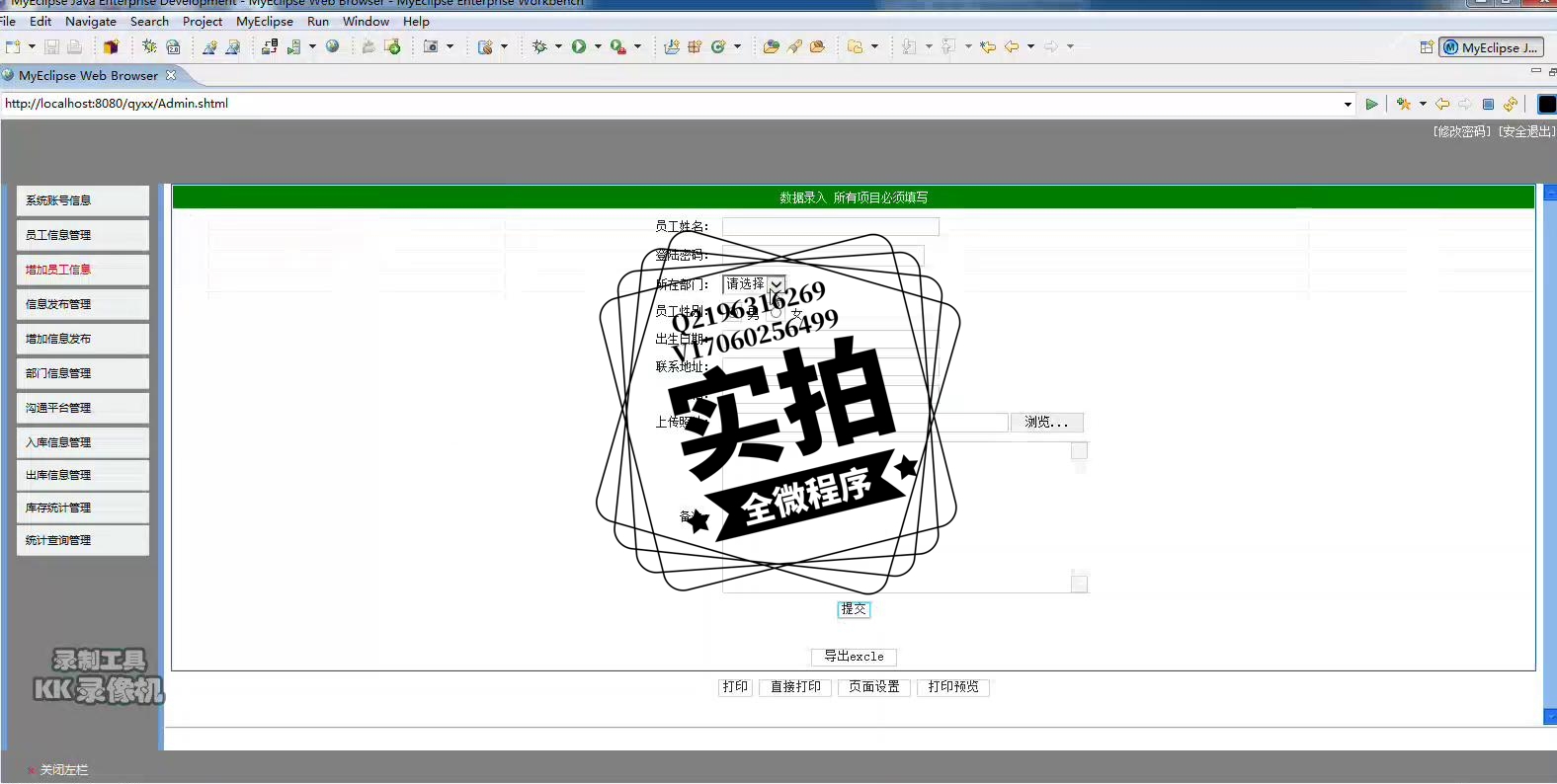Viewport: 1557px width, 784px height.
Task: Open the Run menu
Action: point(318,21)
